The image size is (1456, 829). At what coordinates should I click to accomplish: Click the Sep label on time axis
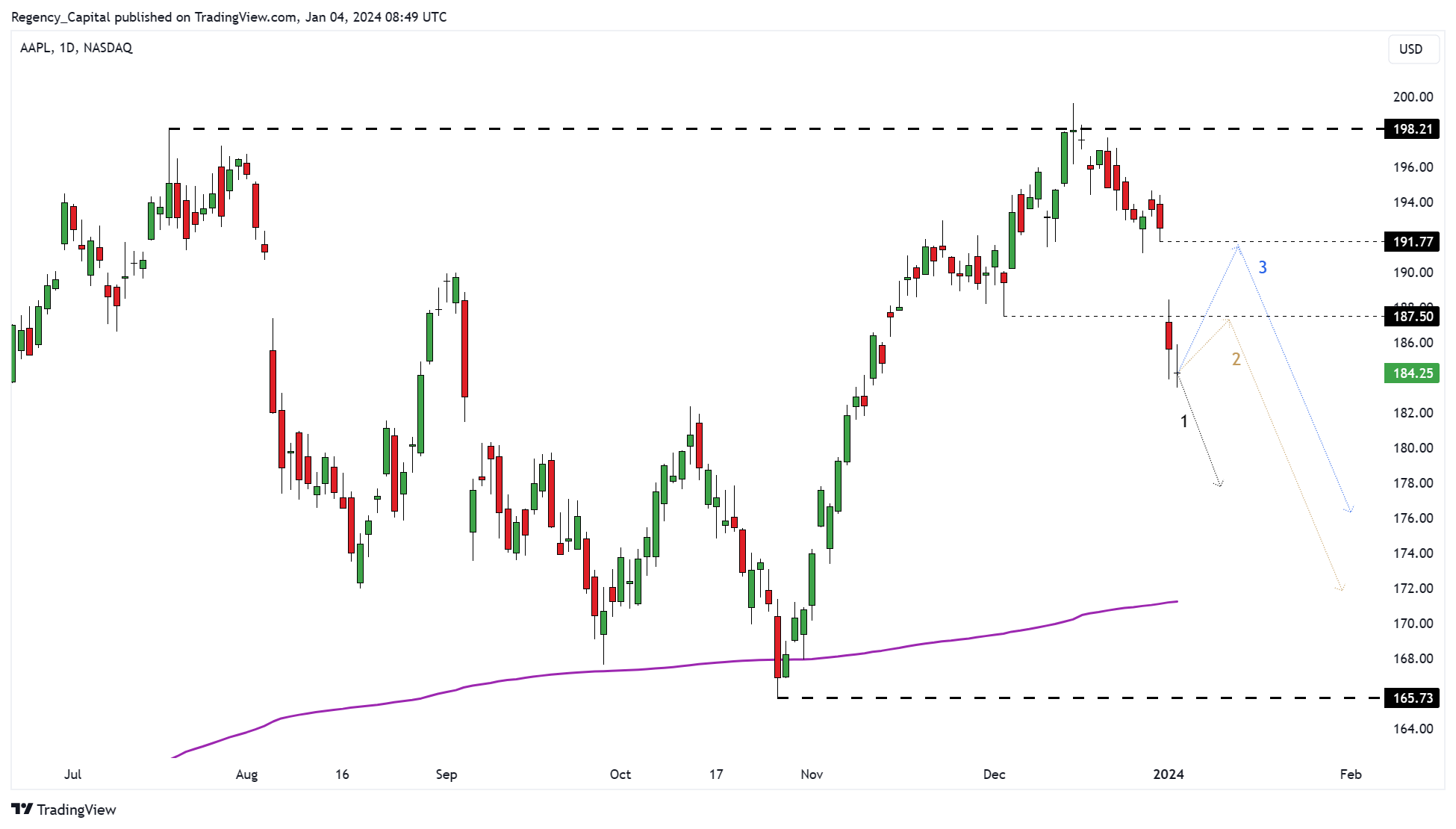[447, 774]
